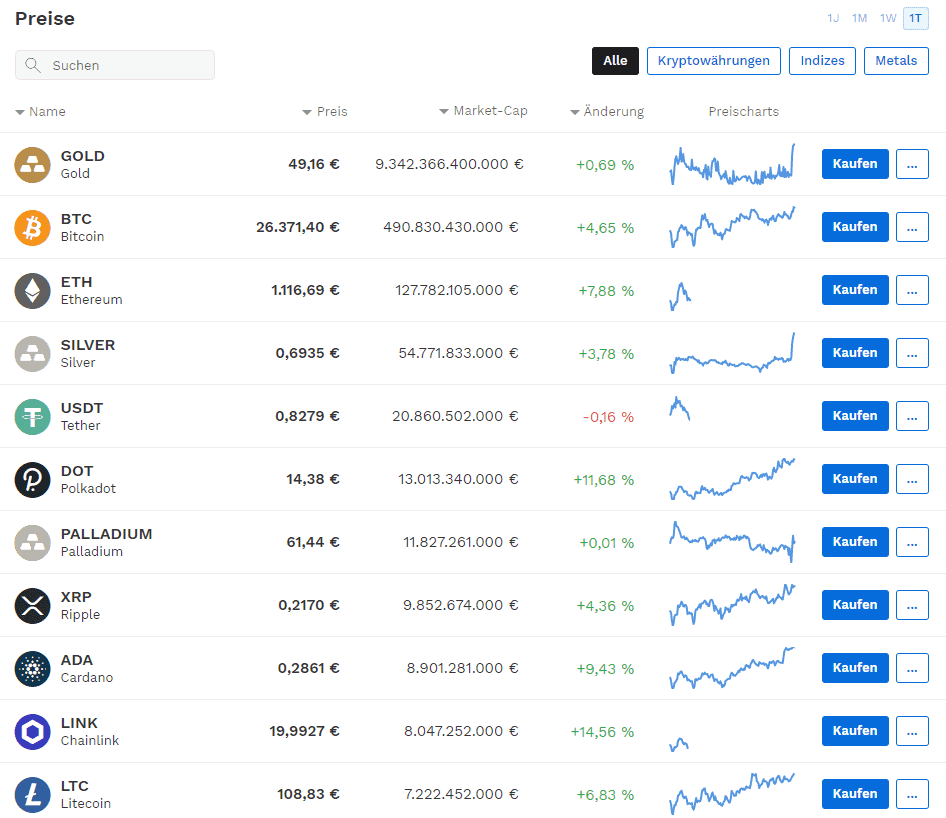Open more options for LINK
The height and width of the screenshot is (818, 946).
[912, 731]
